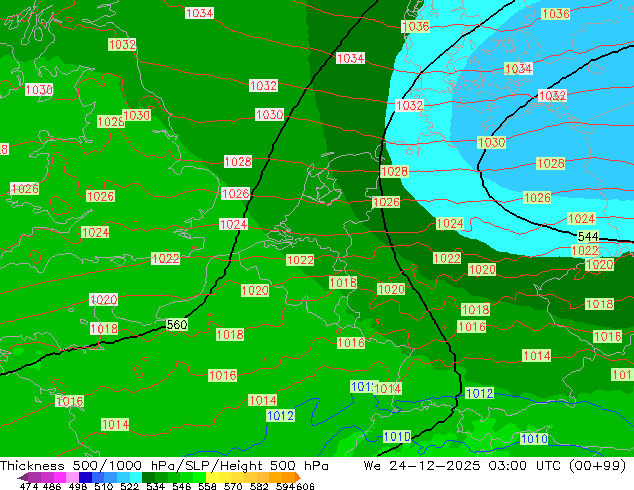Click the 498 value under the legend
Image resolution: width=634 pixels, height=490 pixels.
(x=76, y=486)
